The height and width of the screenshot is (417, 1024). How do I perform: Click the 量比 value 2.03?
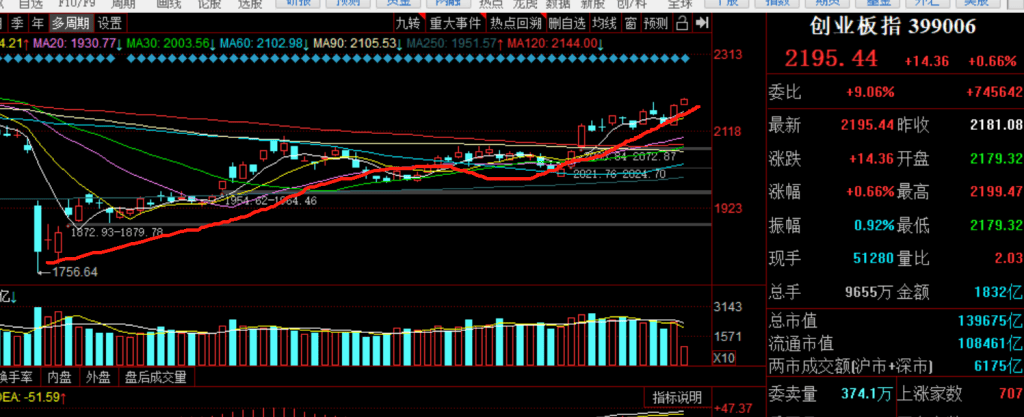(1009, 258)
